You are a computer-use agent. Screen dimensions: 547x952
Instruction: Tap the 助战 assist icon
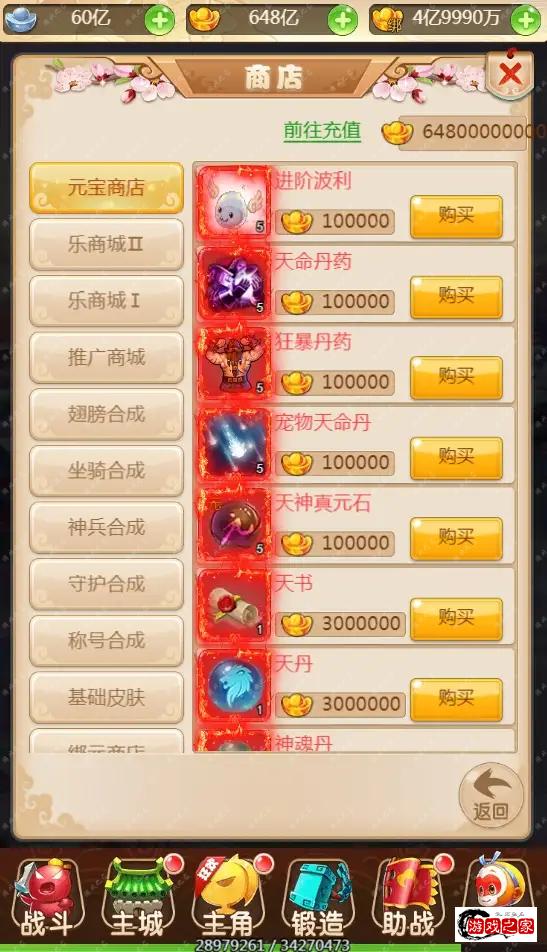point(409,899)
